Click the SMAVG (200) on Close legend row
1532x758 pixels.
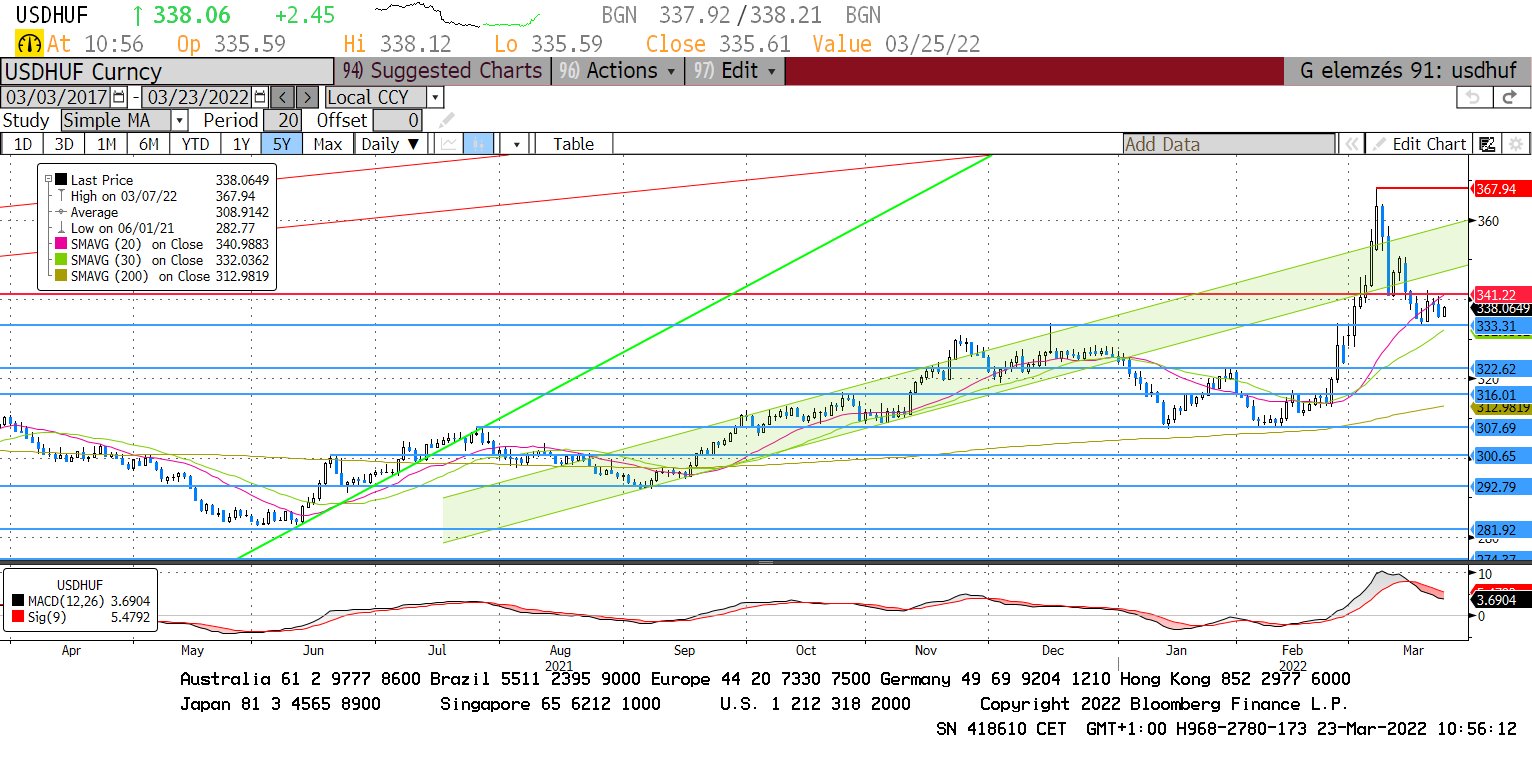[x=163, y=276]
